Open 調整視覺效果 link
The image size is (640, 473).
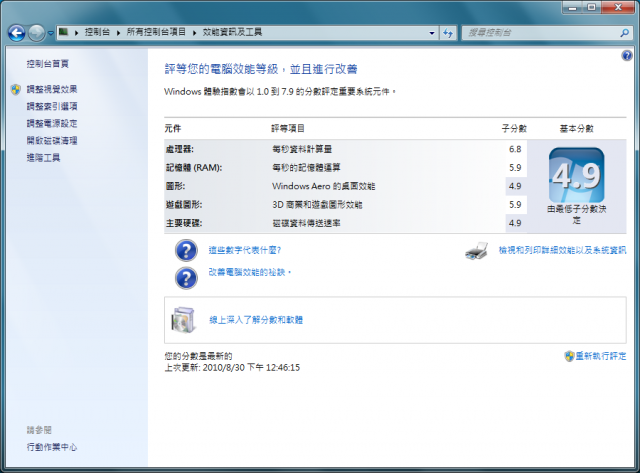pyautogui.click(x=52, y=89)
